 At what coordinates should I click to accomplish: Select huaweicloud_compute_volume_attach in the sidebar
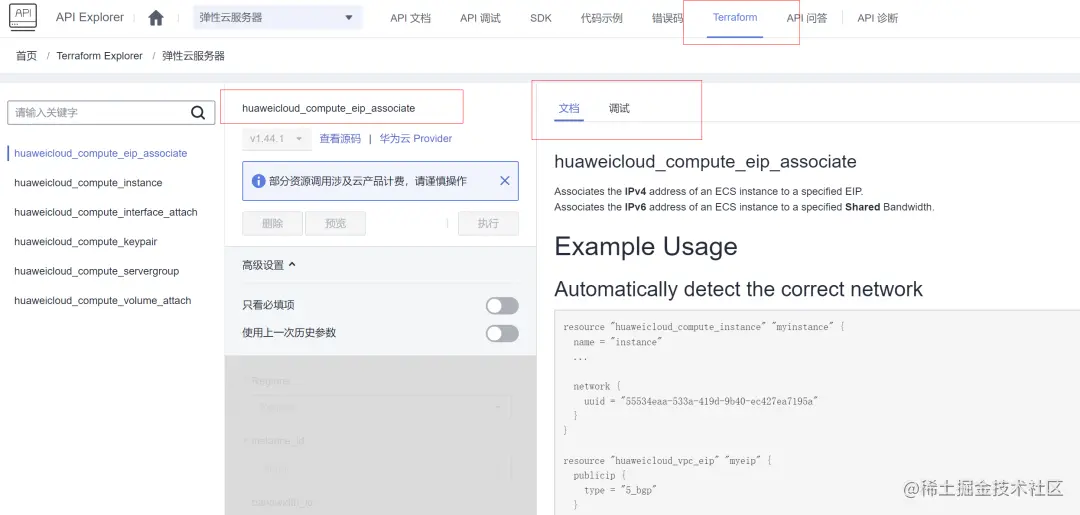103,301
